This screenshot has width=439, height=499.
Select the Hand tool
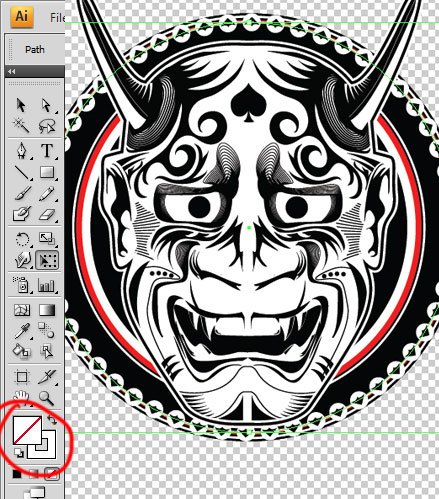click(21, 397)
